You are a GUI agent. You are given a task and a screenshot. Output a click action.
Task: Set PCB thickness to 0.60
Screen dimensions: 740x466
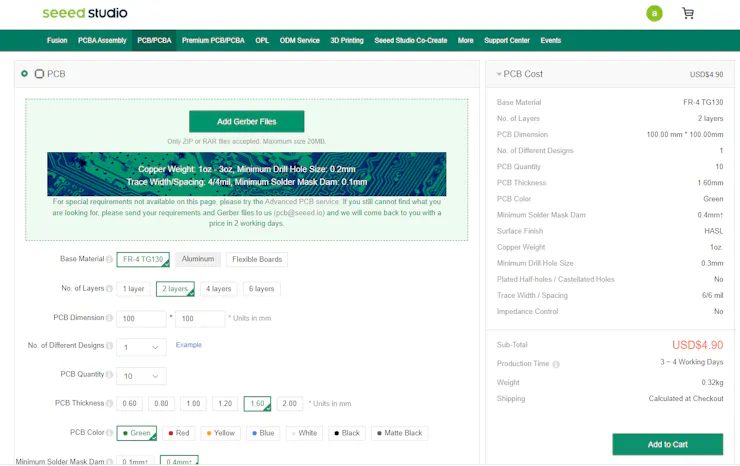point(129,403)
